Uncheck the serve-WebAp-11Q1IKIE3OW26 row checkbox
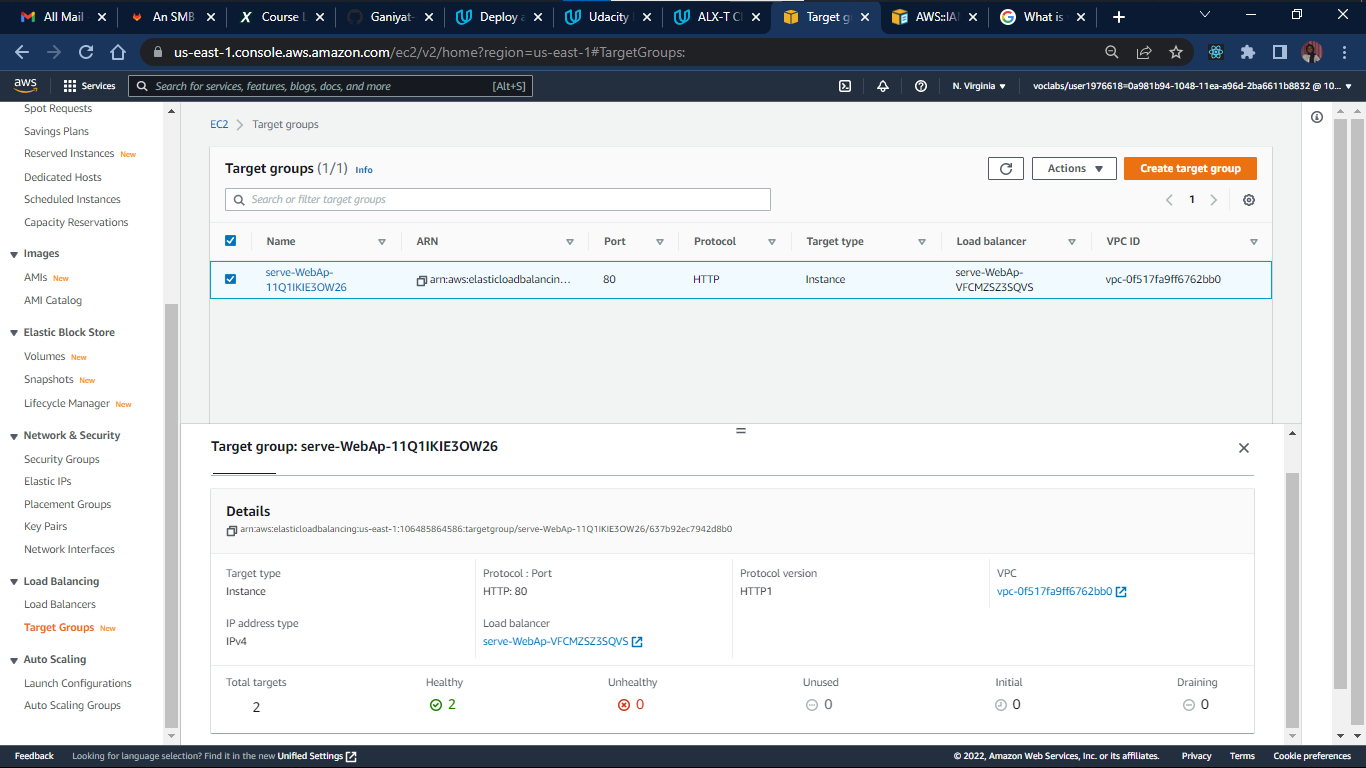This screenshot has width=1366, height=768. pos(231,279)
